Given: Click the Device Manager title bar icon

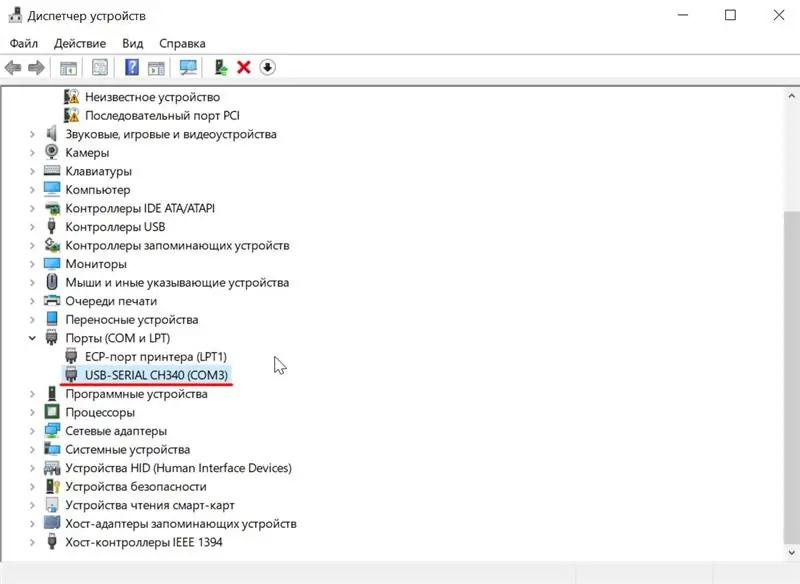Looking at the screenshot, I should click(x=15, y=15).
